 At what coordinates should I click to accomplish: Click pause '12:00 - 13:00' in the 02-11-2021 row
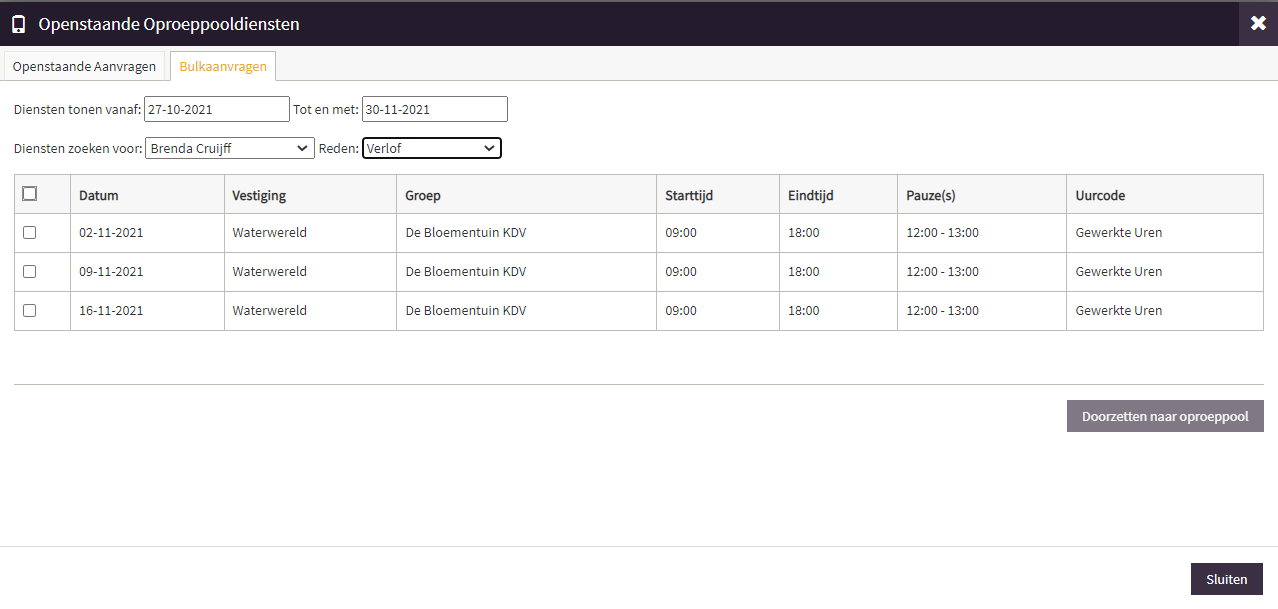pyautogui.click(x=943, y=232)
